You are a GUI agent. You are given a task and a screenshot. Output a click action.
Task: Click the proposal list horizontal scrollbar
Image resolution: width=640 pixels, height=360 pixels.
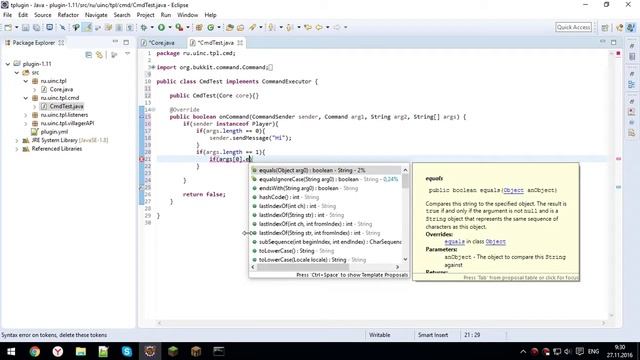[x=302, y=267]
